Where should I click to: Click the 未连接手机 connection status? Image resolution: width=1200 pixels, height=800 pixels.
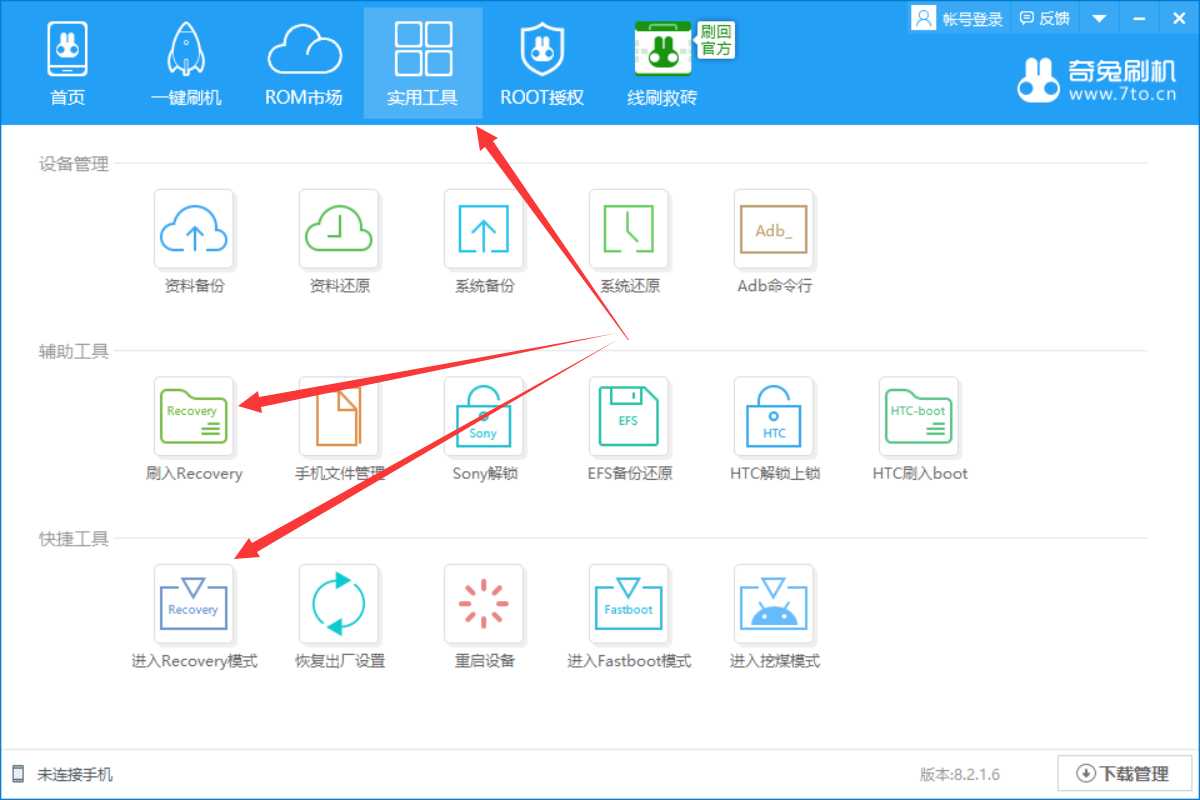click(x=75, y=774)
